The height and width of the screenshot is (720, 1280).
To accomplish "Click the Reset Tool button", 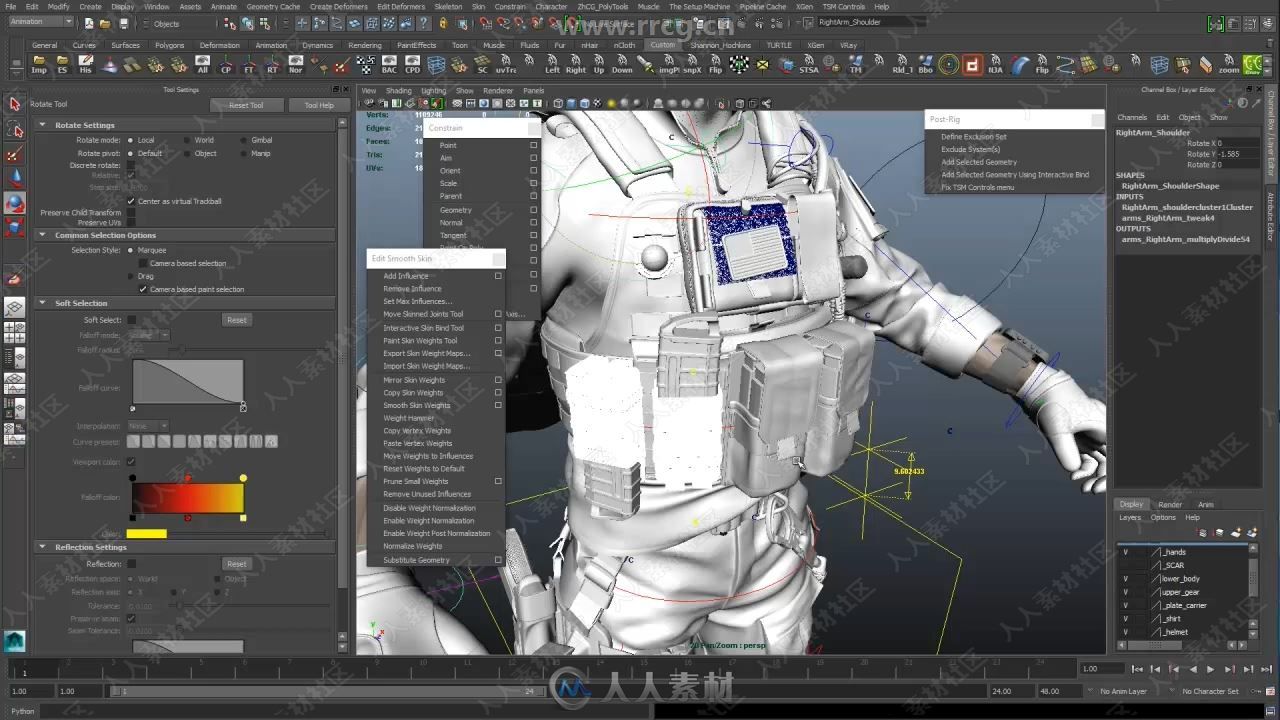I will (x=245, y=105).
